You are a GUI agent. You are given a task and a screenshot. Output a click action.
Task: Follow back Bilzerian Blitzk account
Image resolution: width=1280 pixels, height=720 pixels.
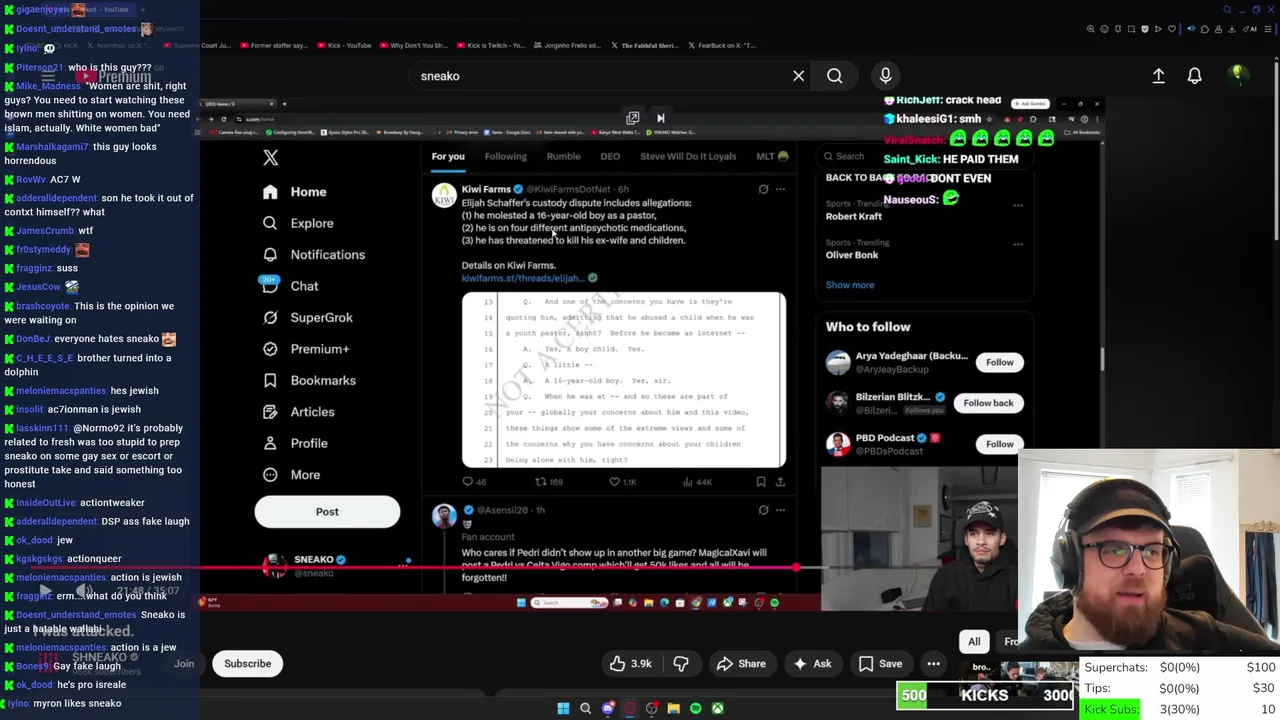(988, 403)
